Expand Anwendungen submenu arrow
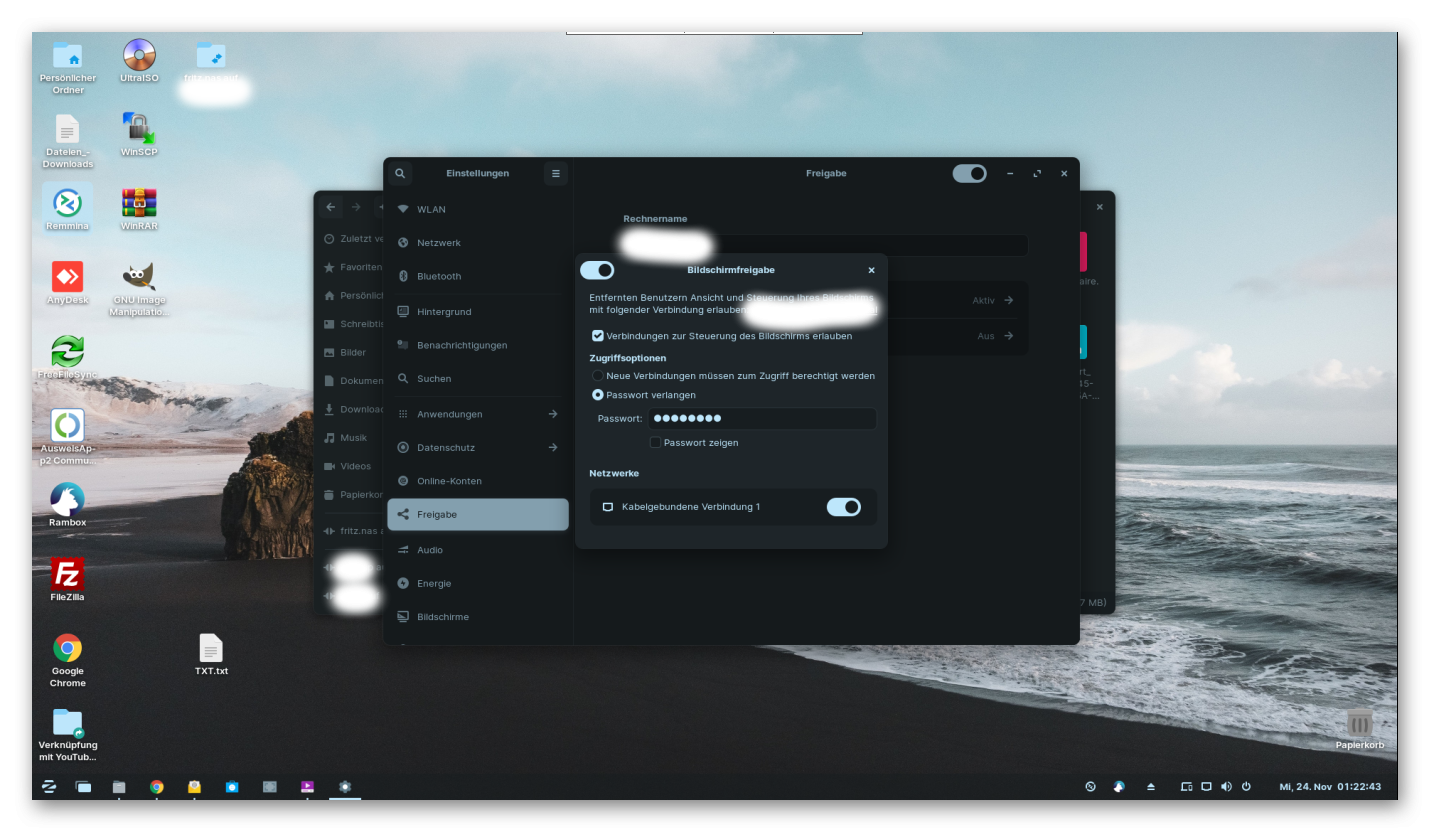This screenshot has height=832, width=1430. click(x=553, y=414)
